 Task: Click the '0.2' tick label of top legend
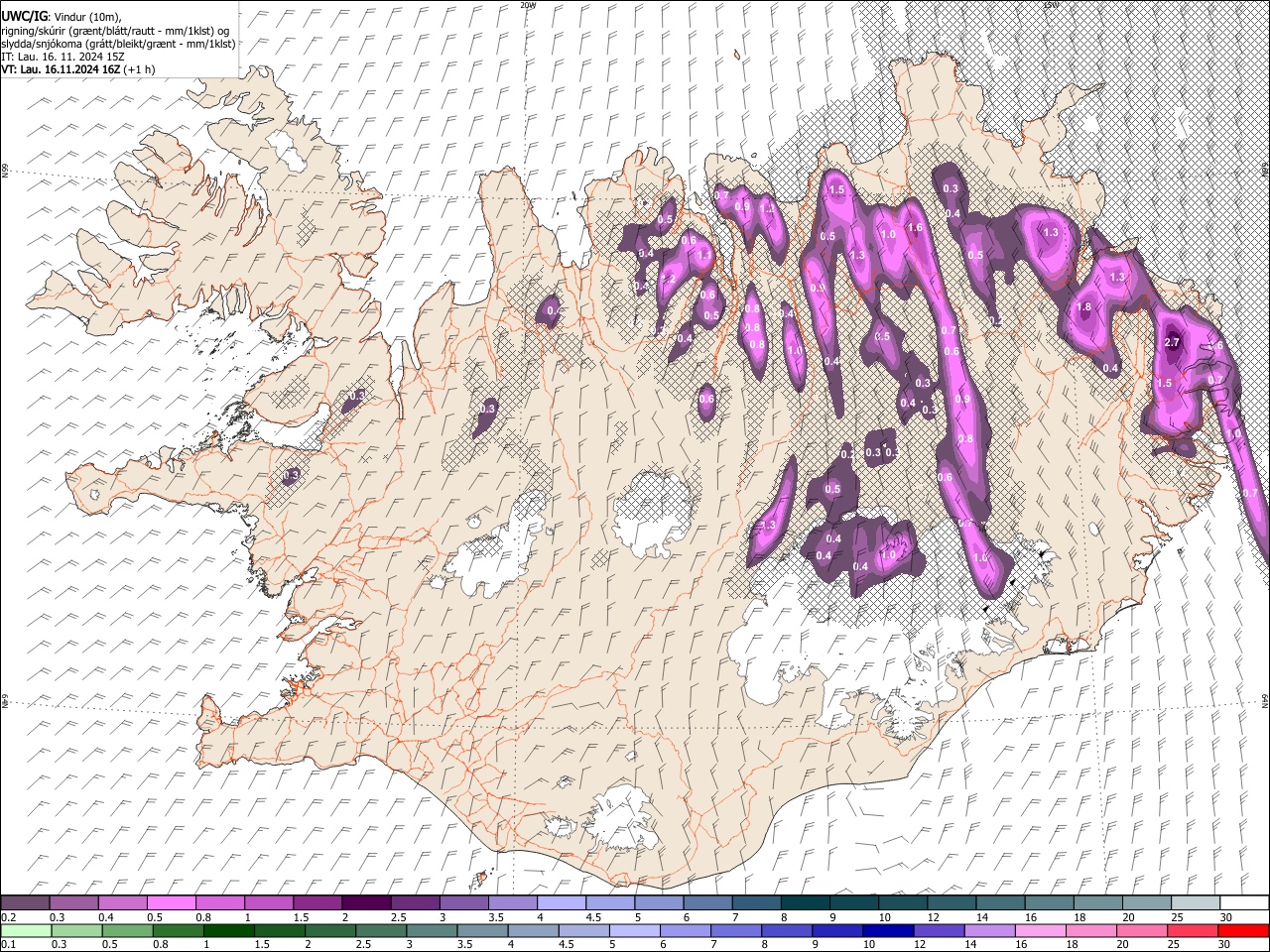click(x=8, y=917)
